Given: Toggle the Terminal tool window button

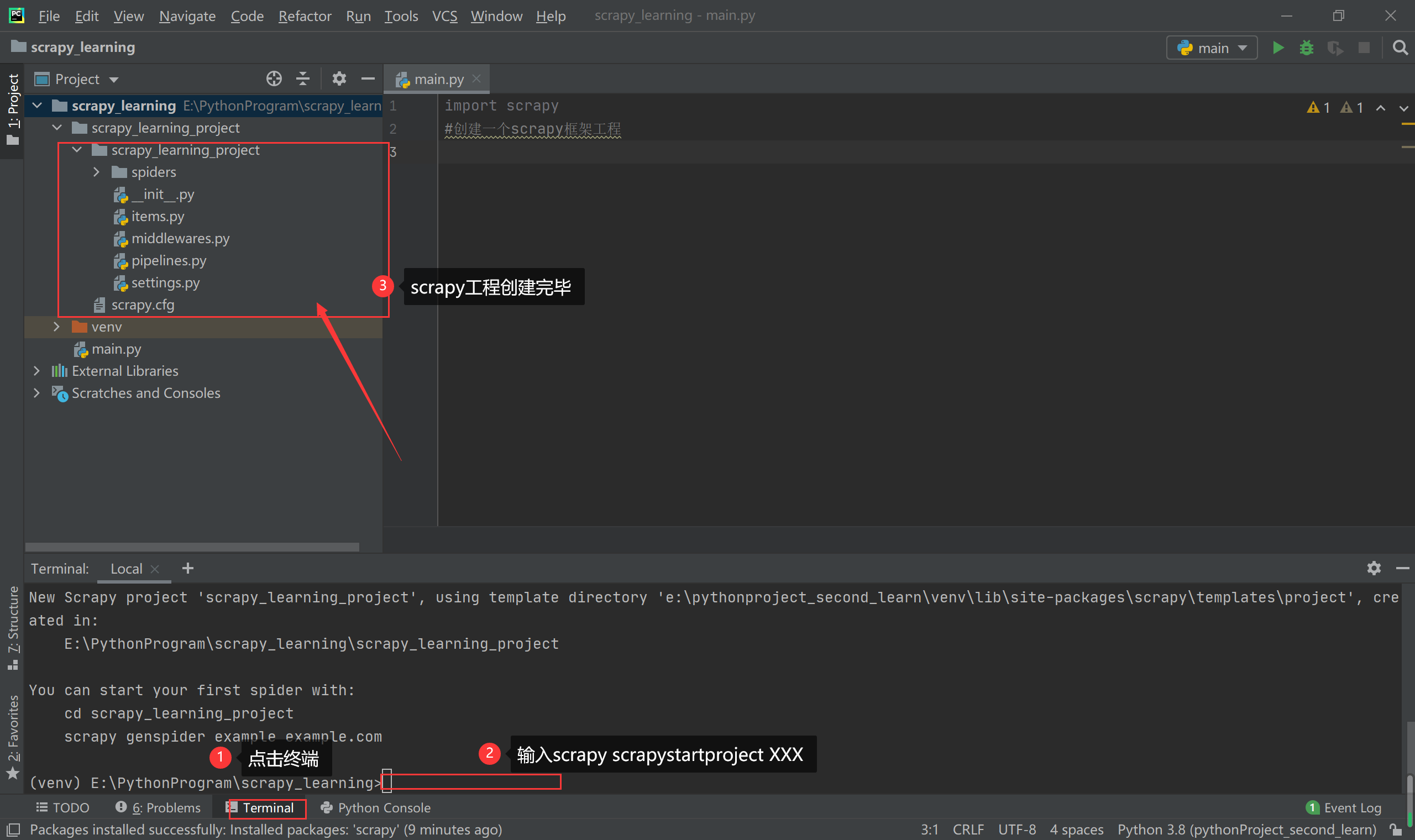Looking at the screenshot, I should coord(260,808).
